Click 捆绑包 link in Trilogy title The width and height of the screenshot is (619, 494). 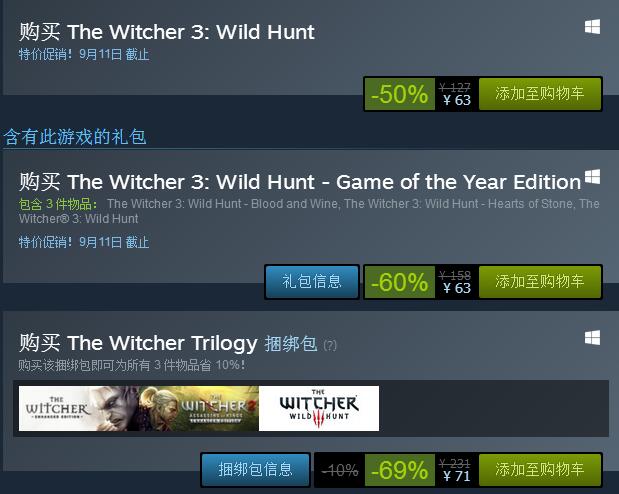point(291,344)
